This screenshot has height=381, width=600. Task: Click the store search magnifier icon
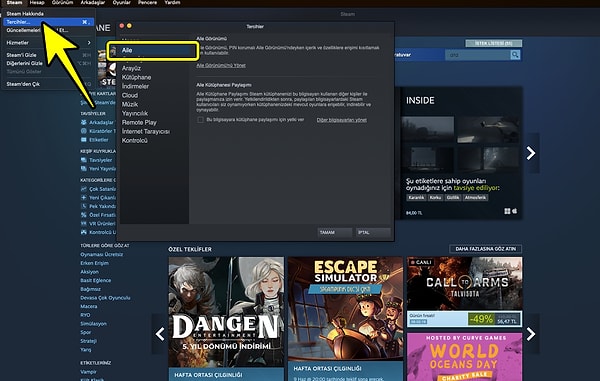515,55
